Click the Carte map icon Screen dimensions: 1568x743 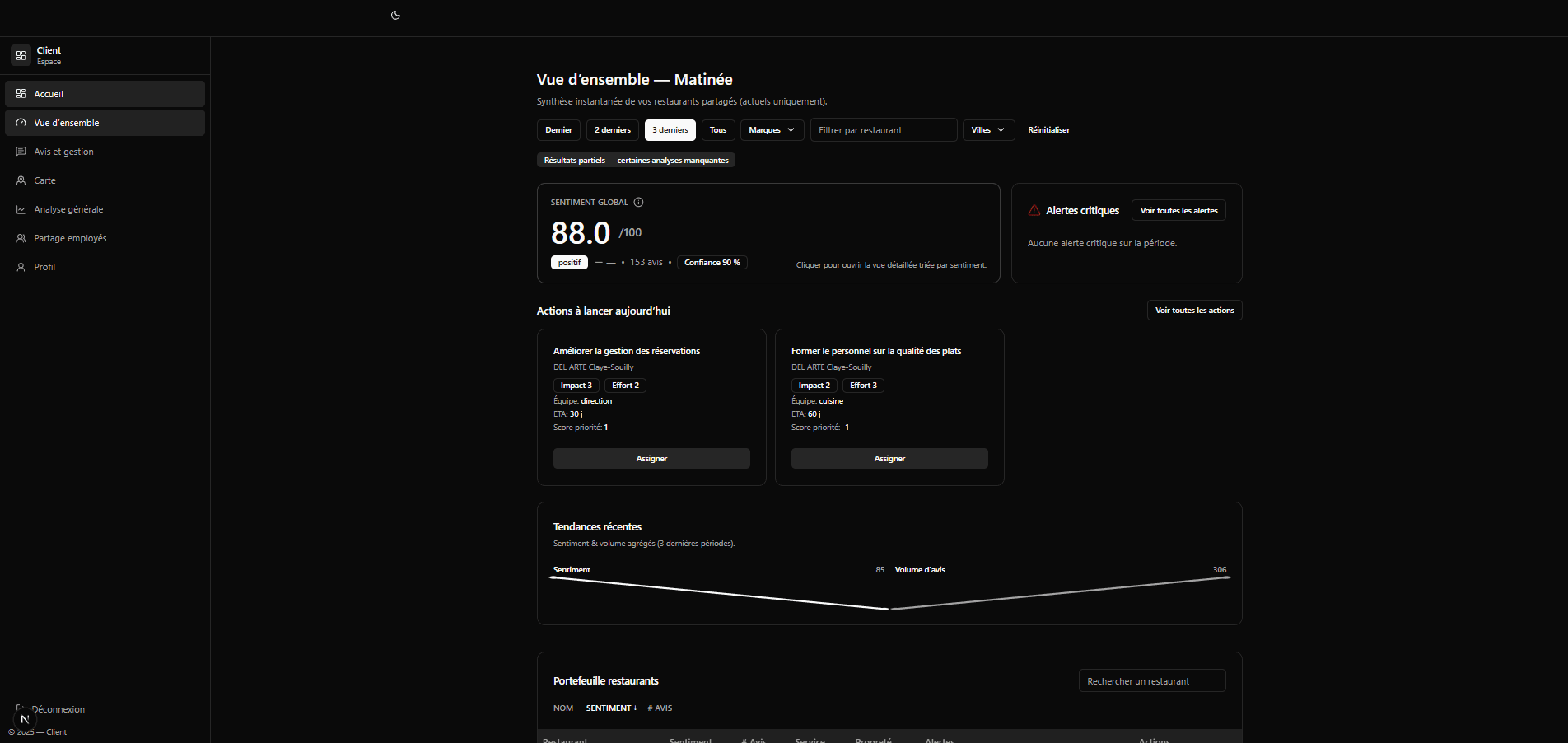point(21,180)
